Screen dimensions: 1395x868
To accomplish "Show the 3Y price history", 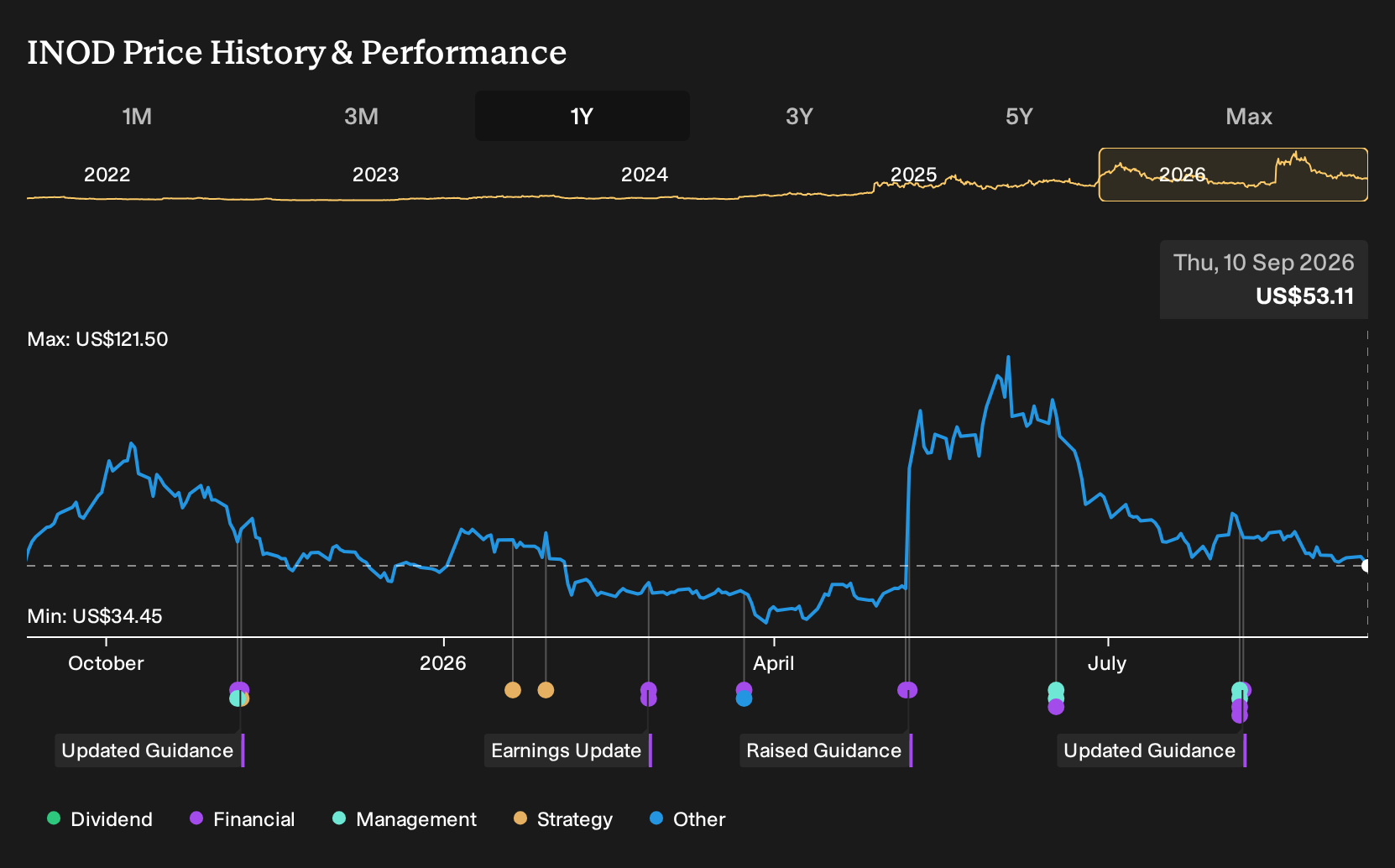I will [x=799, y=116].
